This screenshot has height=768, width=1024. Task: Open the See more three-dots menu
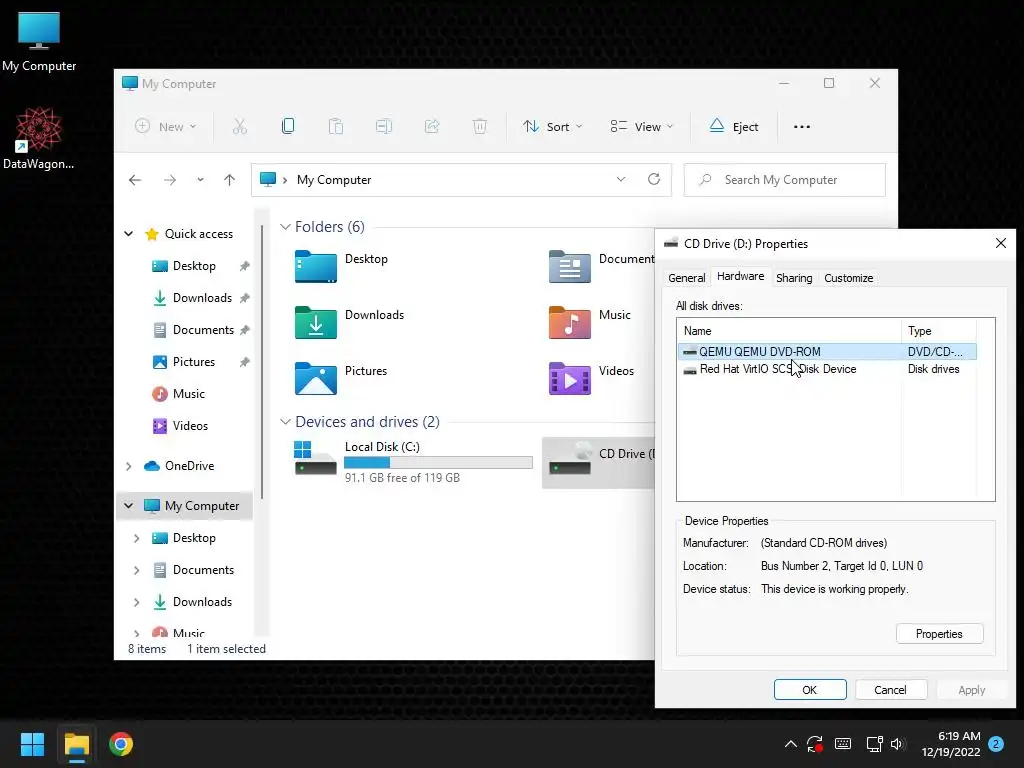802,127
